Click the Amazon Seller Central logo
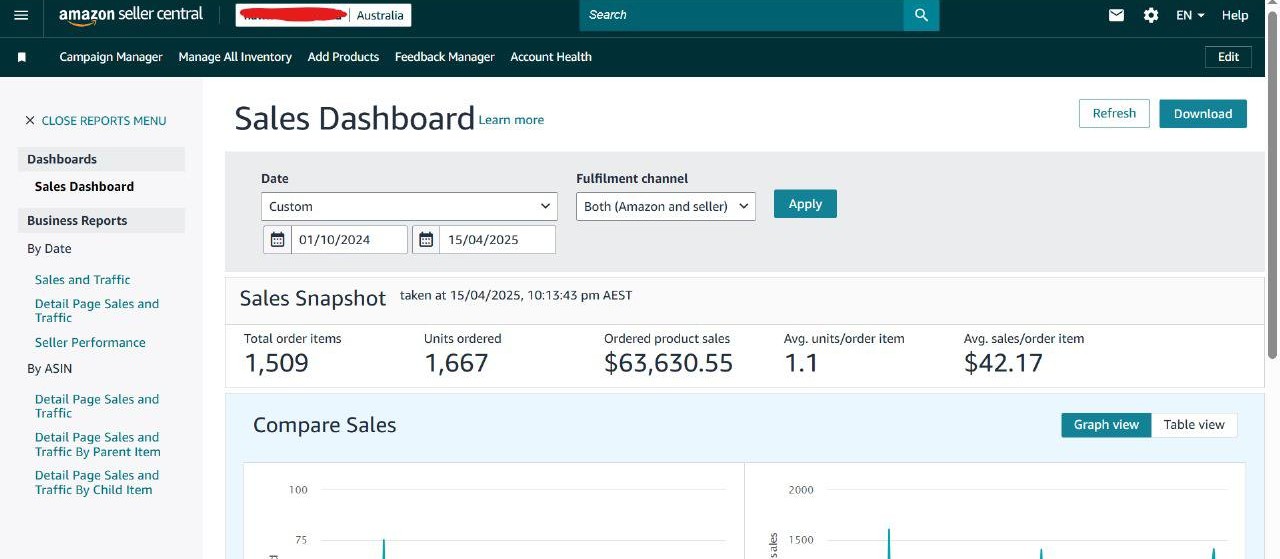 tap(130, 15)
